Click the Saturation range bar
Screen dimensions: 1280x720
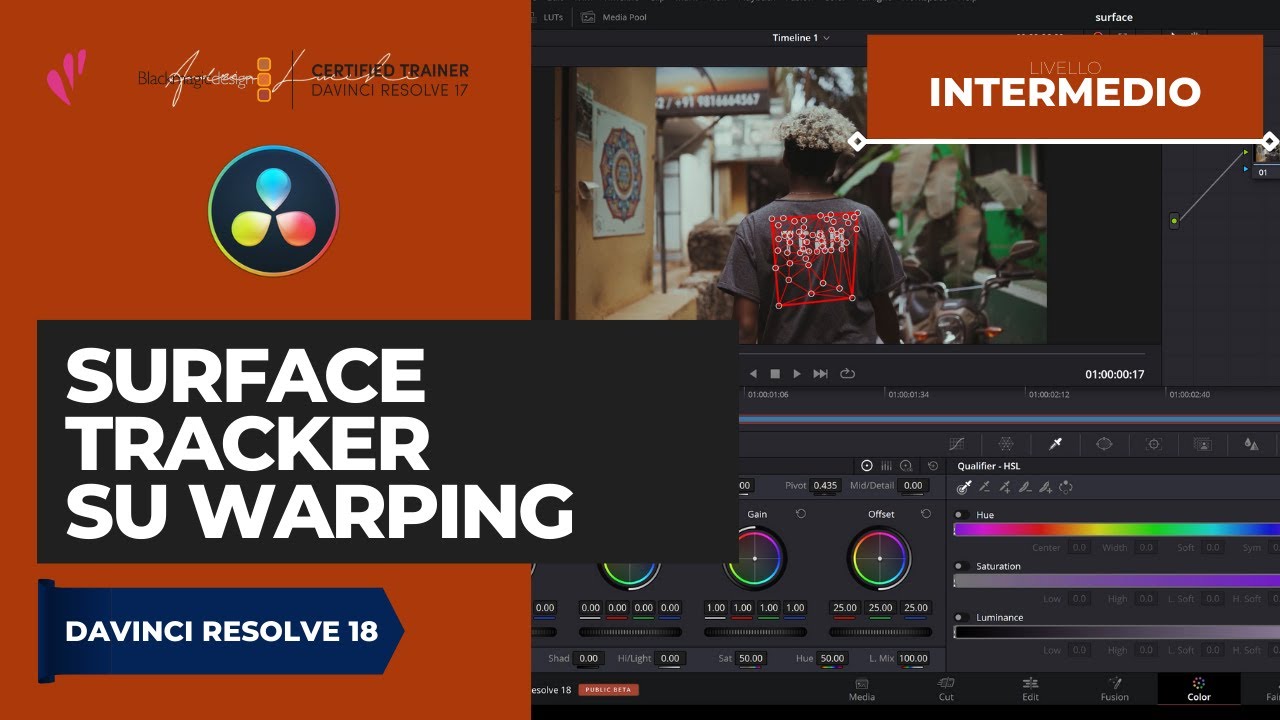tap(1117, 581)
